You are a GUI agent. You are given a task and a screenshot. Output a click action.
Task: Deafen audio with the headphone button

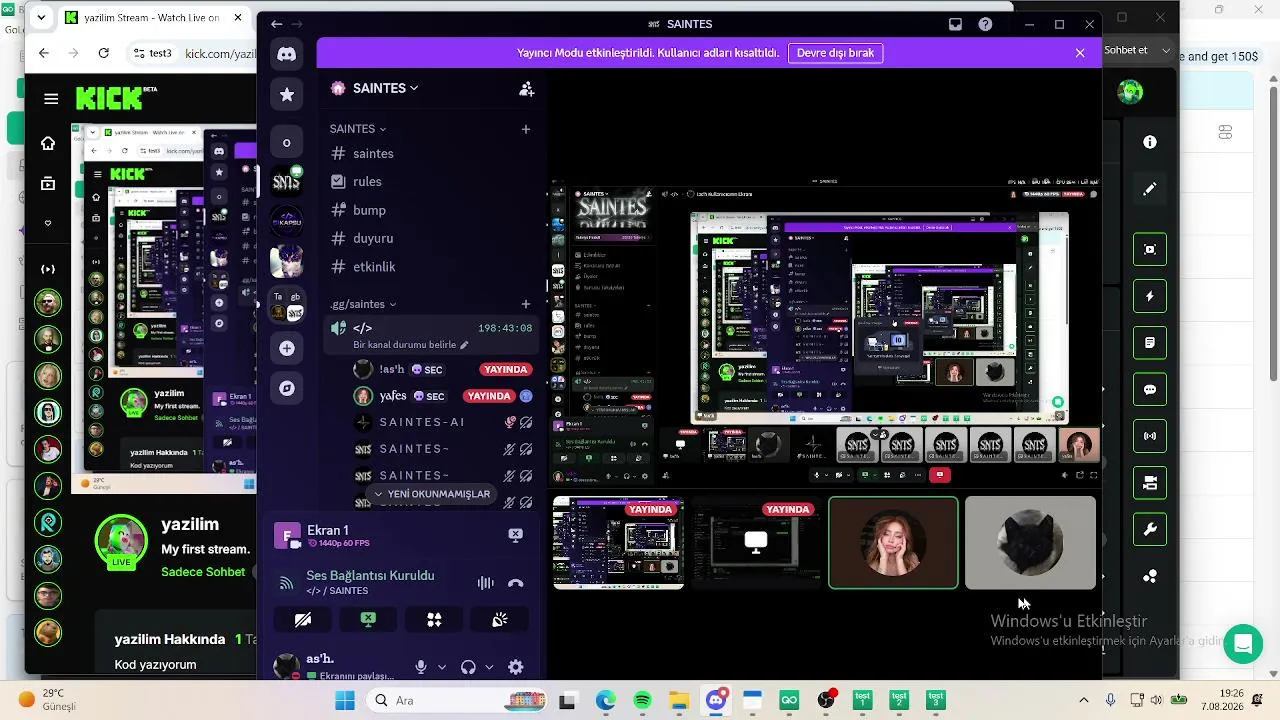[468, 667]
